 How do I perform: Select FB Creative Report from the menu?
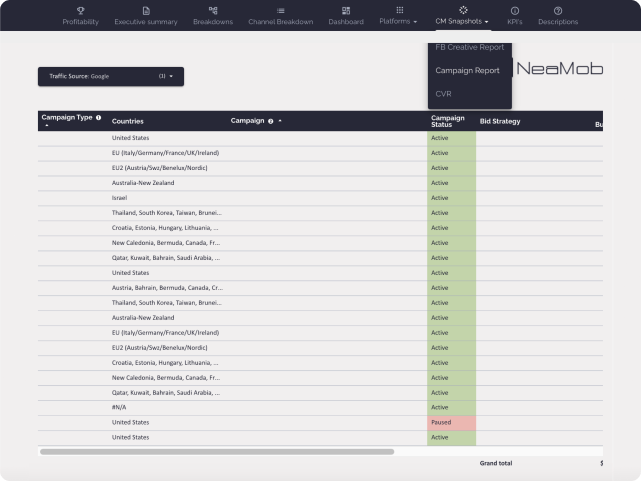click(469, 47)
